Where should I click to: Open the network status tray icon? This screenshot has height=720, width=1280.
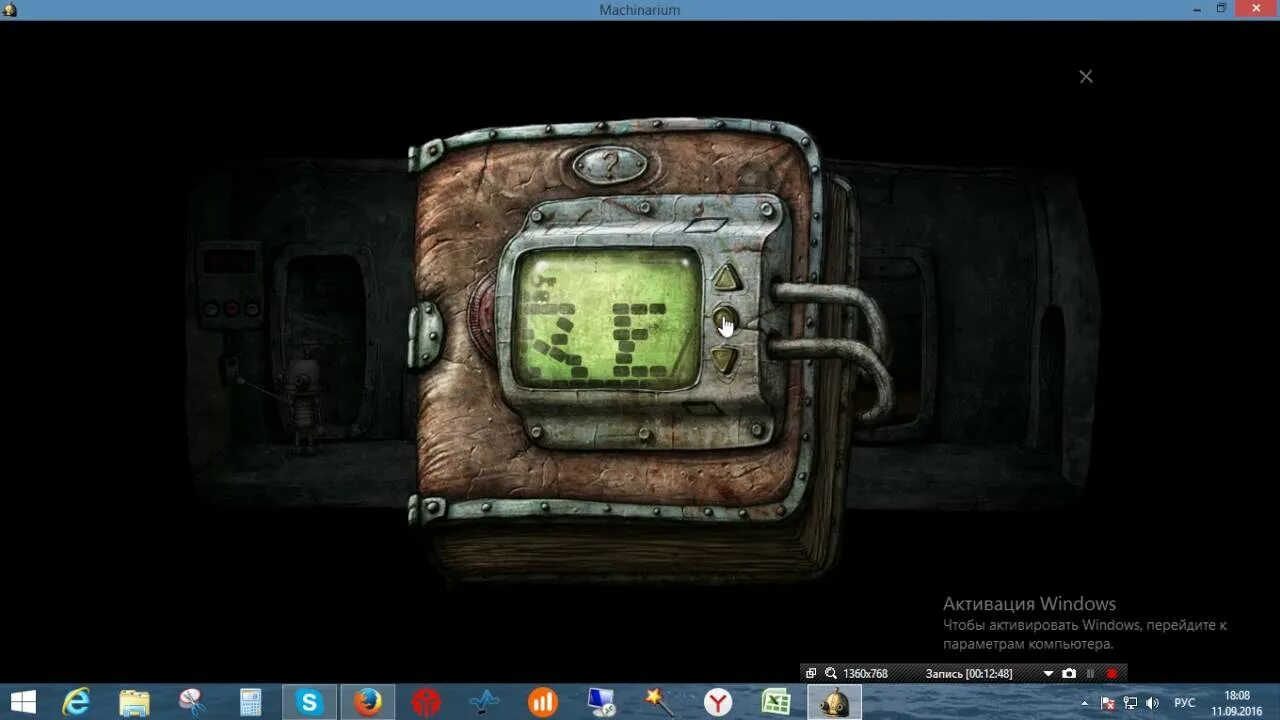(1130, 703)
